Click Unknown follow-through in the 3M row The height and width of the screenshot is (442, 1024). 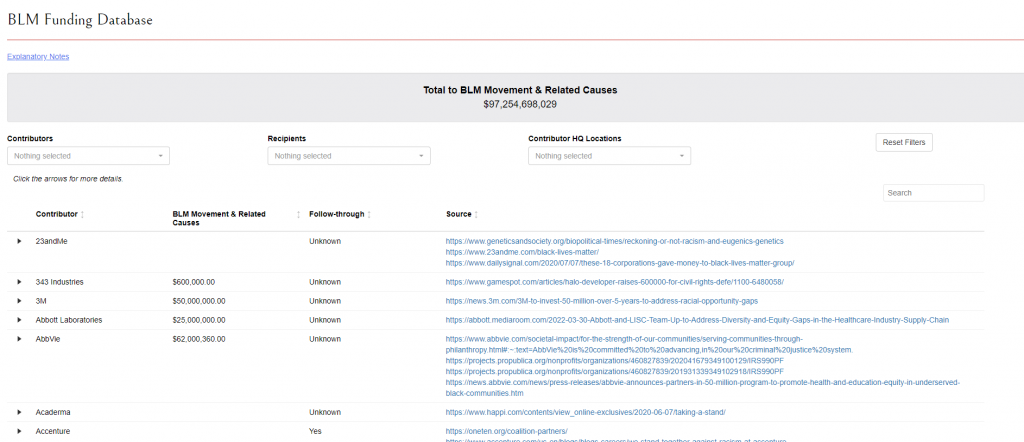(325, 301)
